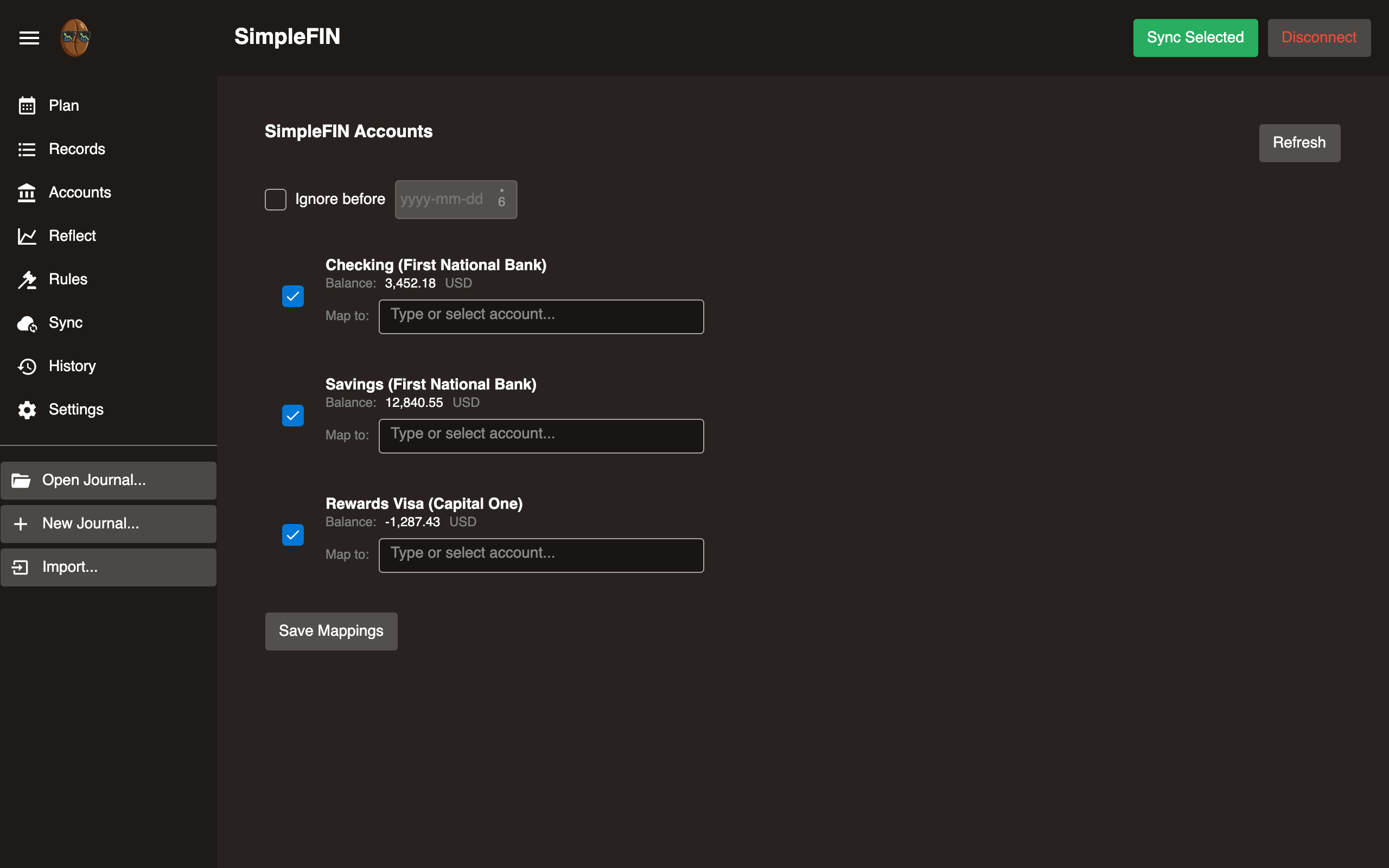Click the Rules gavel icon
1389x868 pixels.
click(27, 279)
